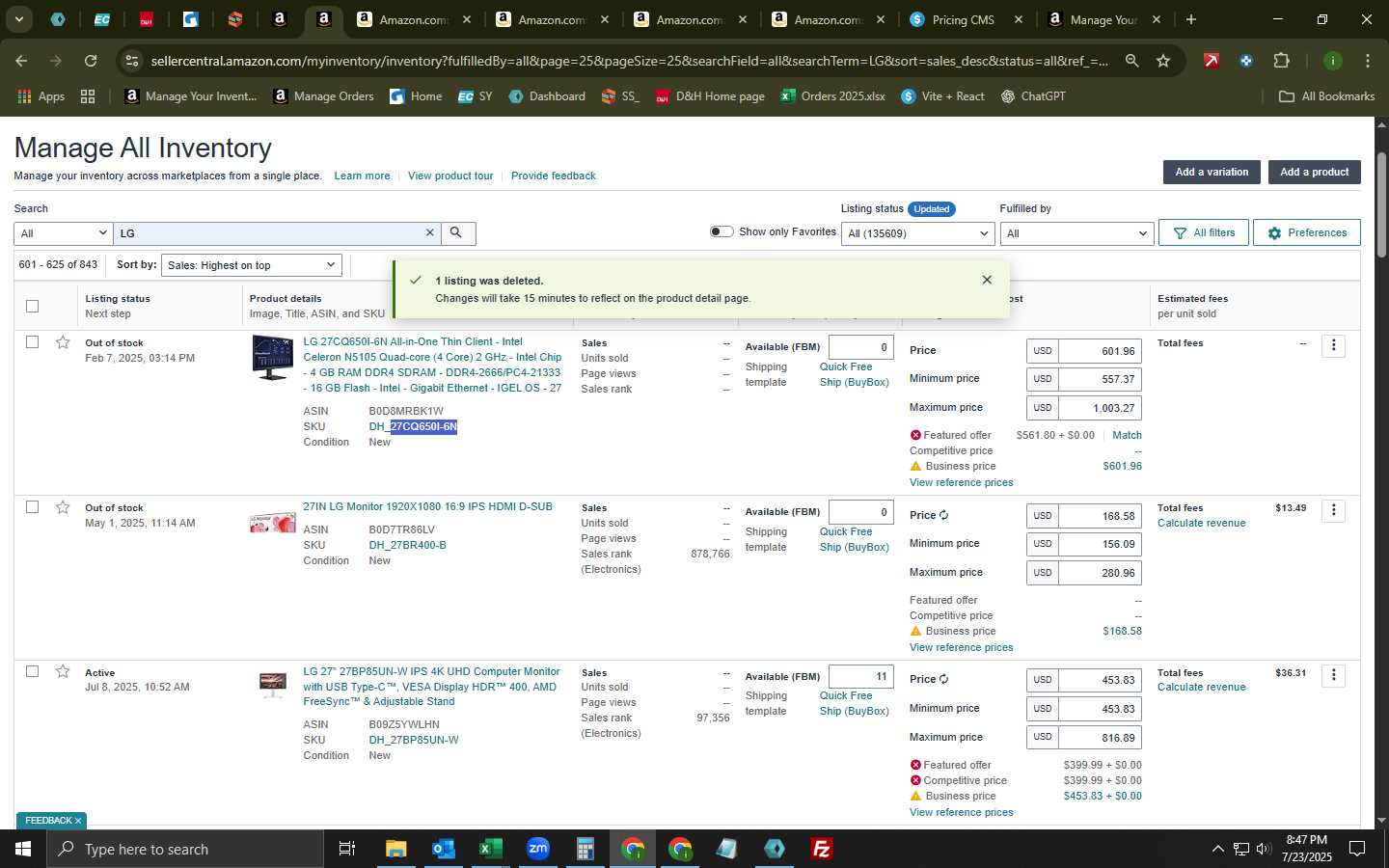Click the maximum price field showing 816.89

[x=1100, y=737]
